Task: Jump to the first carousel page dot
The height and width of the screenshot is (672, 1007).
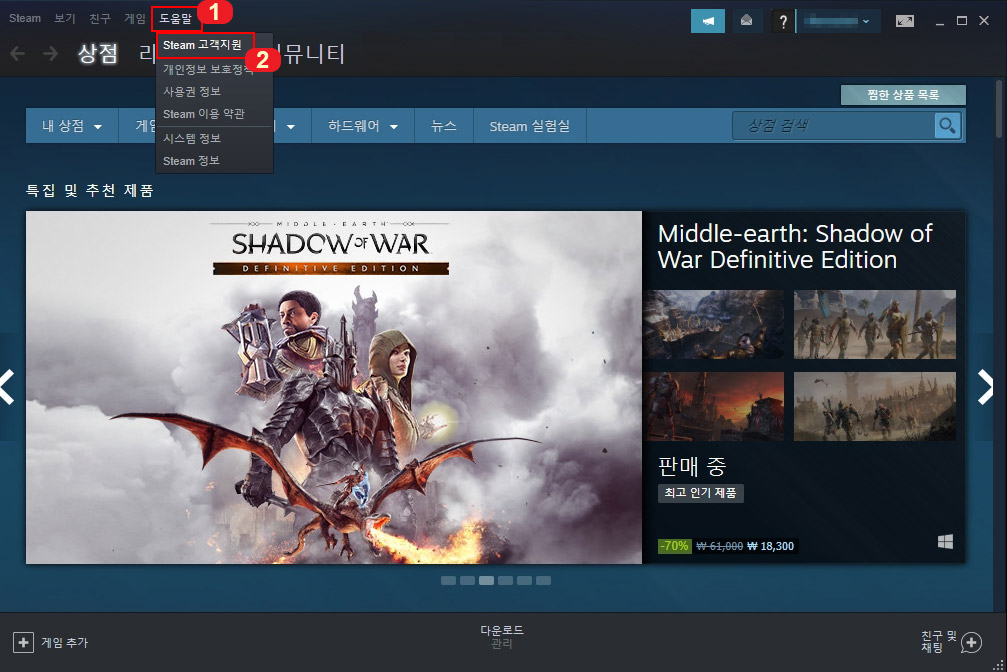Action: coord(448,581)
